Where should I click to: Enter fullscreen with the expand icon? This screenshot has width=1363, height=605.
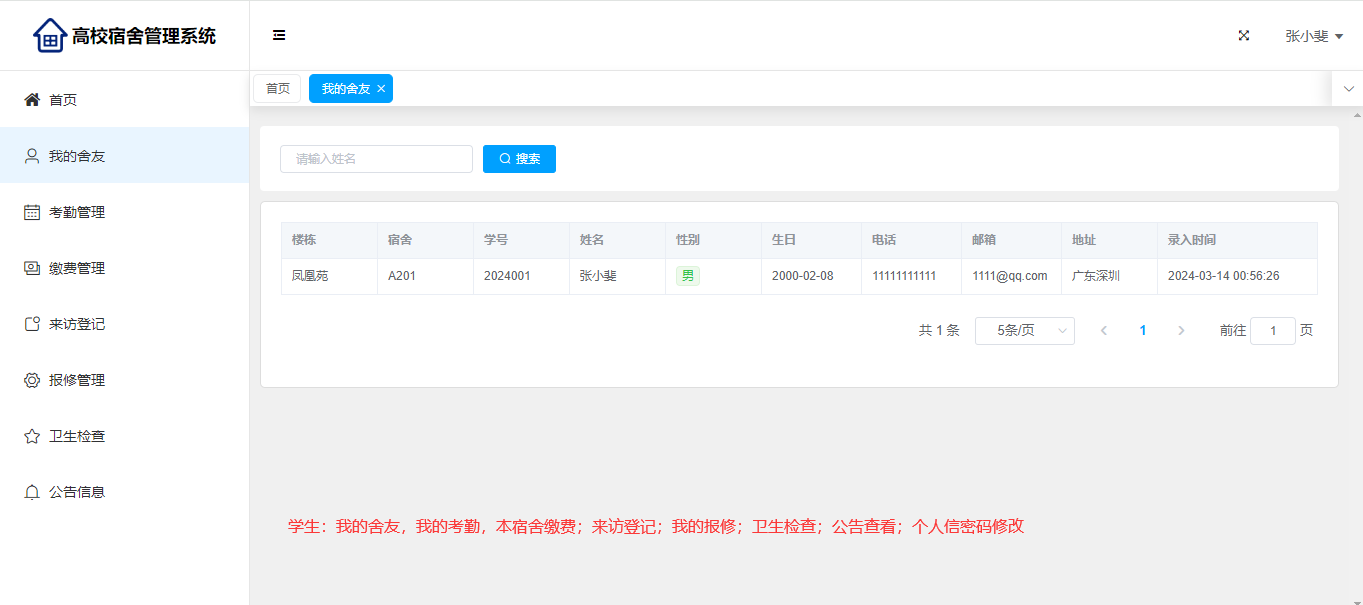pos(1244,35)
